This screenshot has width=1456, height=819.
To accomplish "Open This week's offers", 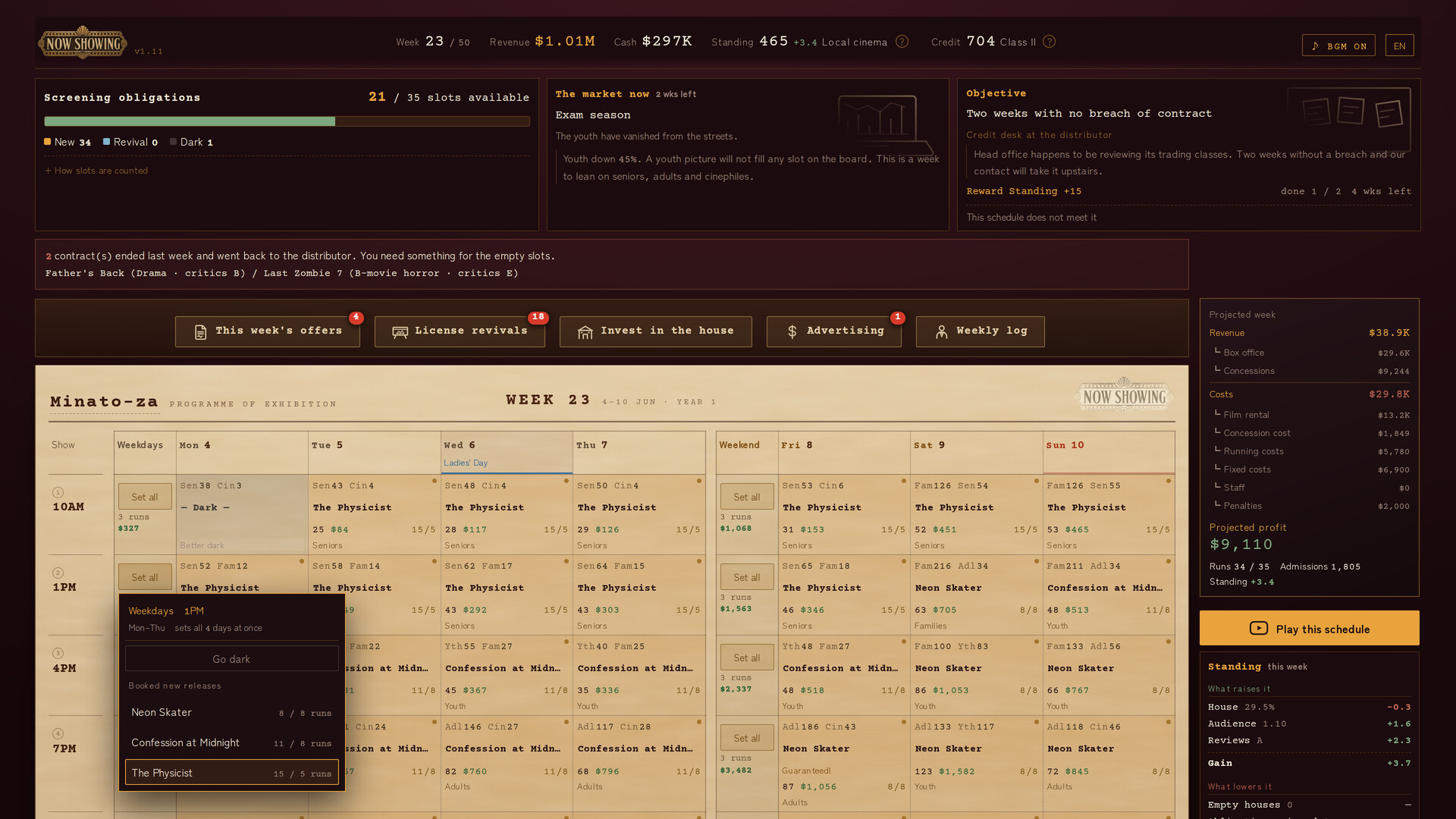I will pyautogui.click(x=268, y=331).
